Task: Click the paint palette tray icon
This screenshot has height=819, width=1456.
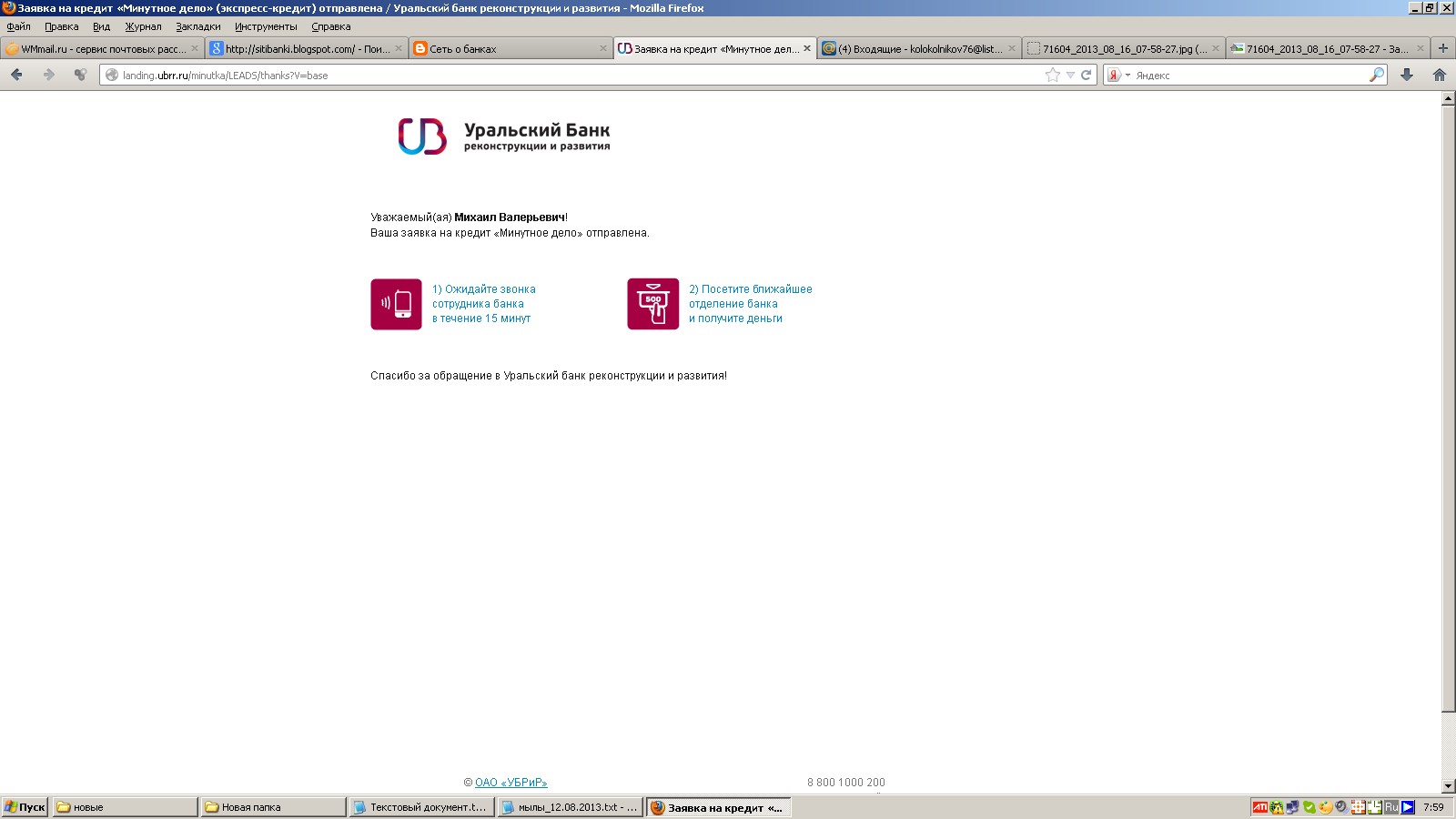Action: coord(1326,807)
